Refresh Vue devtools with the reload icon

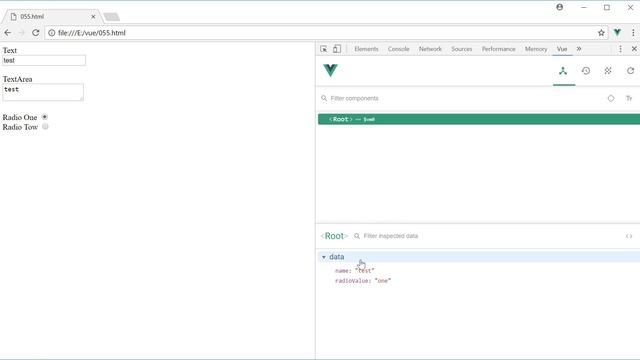pyautogui.click(x=630, y=71)
